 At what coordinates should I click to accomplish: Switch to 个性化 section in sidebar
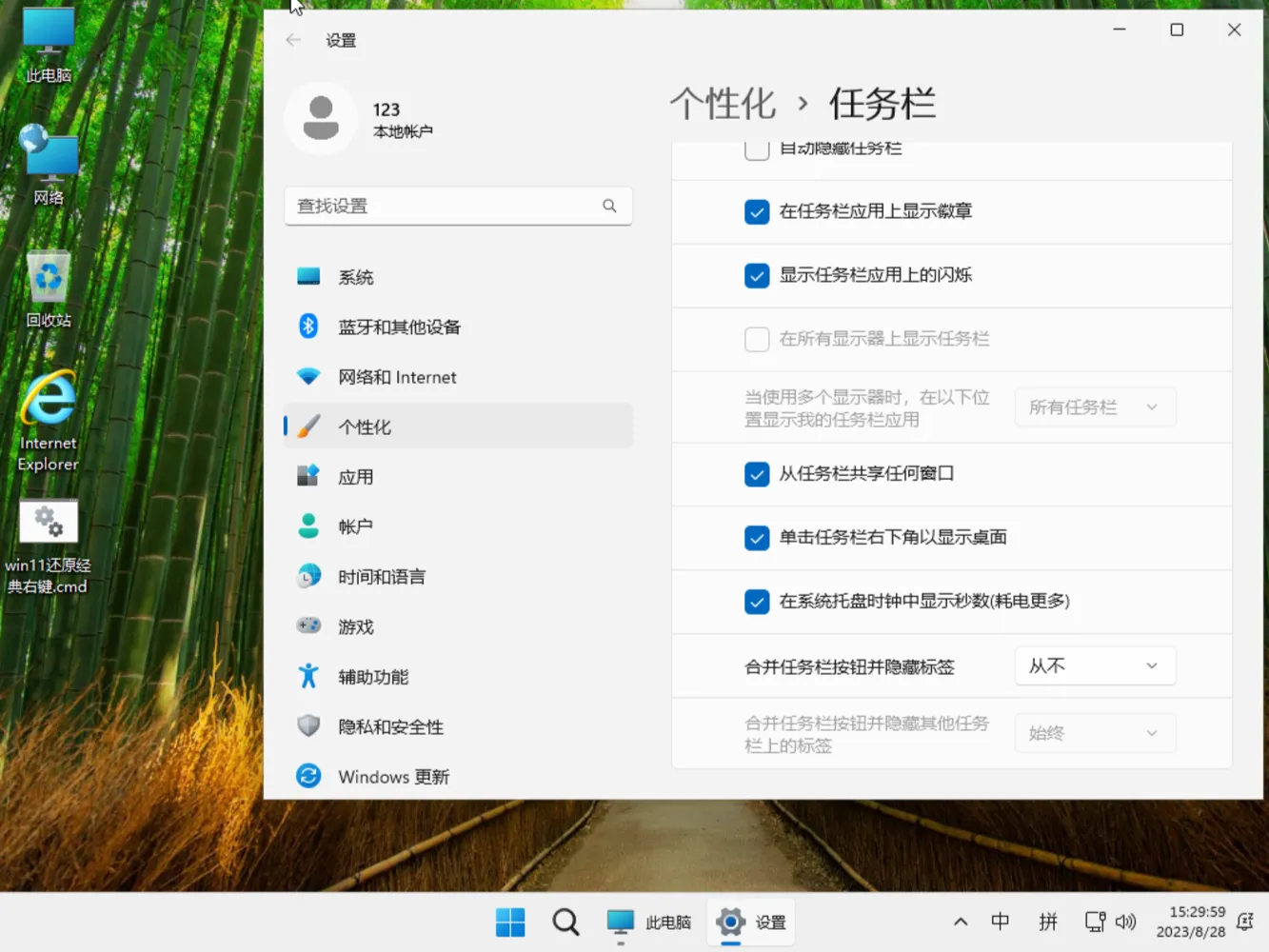coord(365,426)
